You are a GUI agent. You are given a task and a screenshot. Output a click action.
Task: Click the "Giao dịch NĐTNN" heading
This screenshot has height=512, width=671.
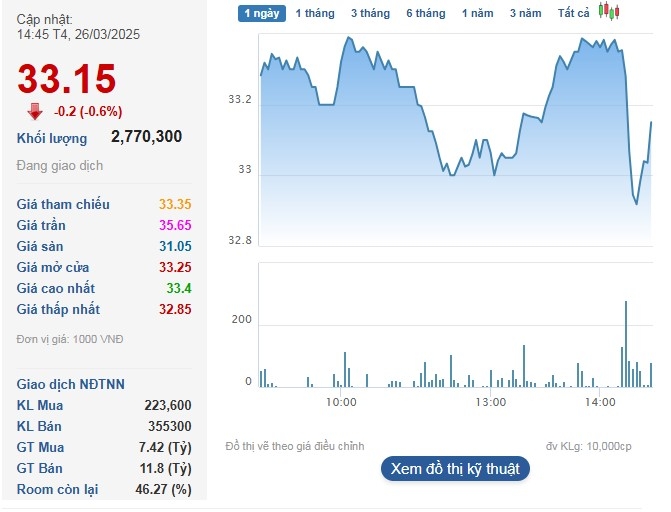71,384
